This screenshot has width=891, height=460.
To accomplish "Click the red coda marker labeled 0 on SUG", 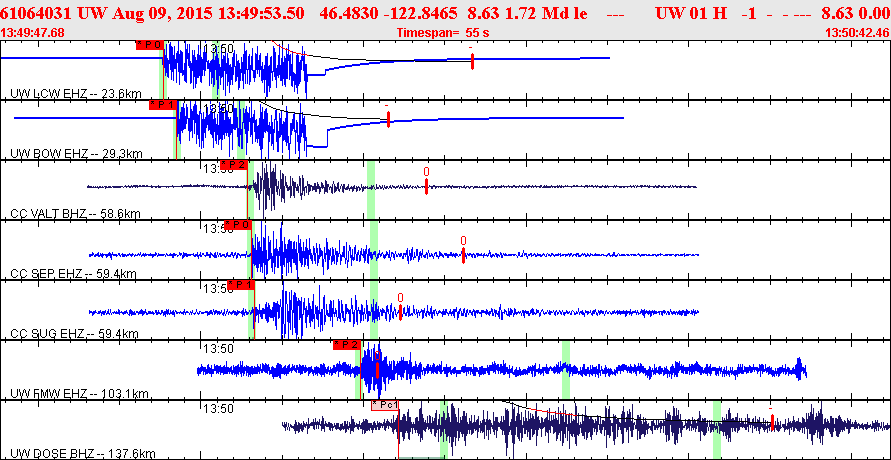I will coord(401,312).
